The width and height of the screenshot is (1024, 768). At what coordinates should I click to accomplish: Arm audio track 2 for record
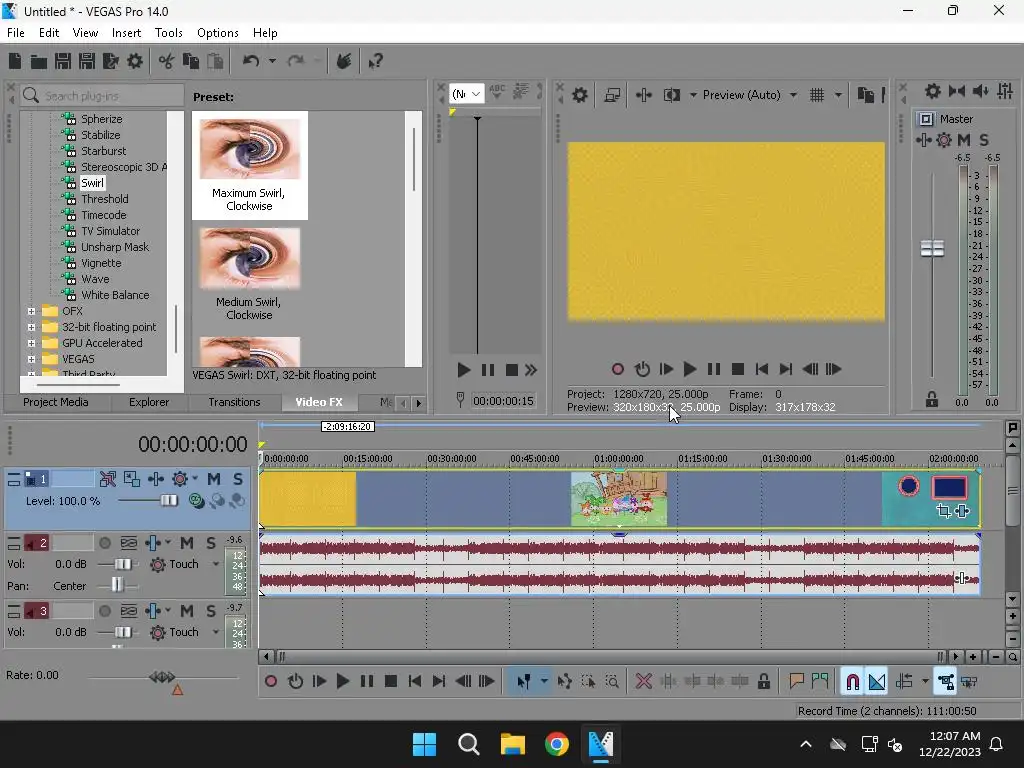(104, 543)
